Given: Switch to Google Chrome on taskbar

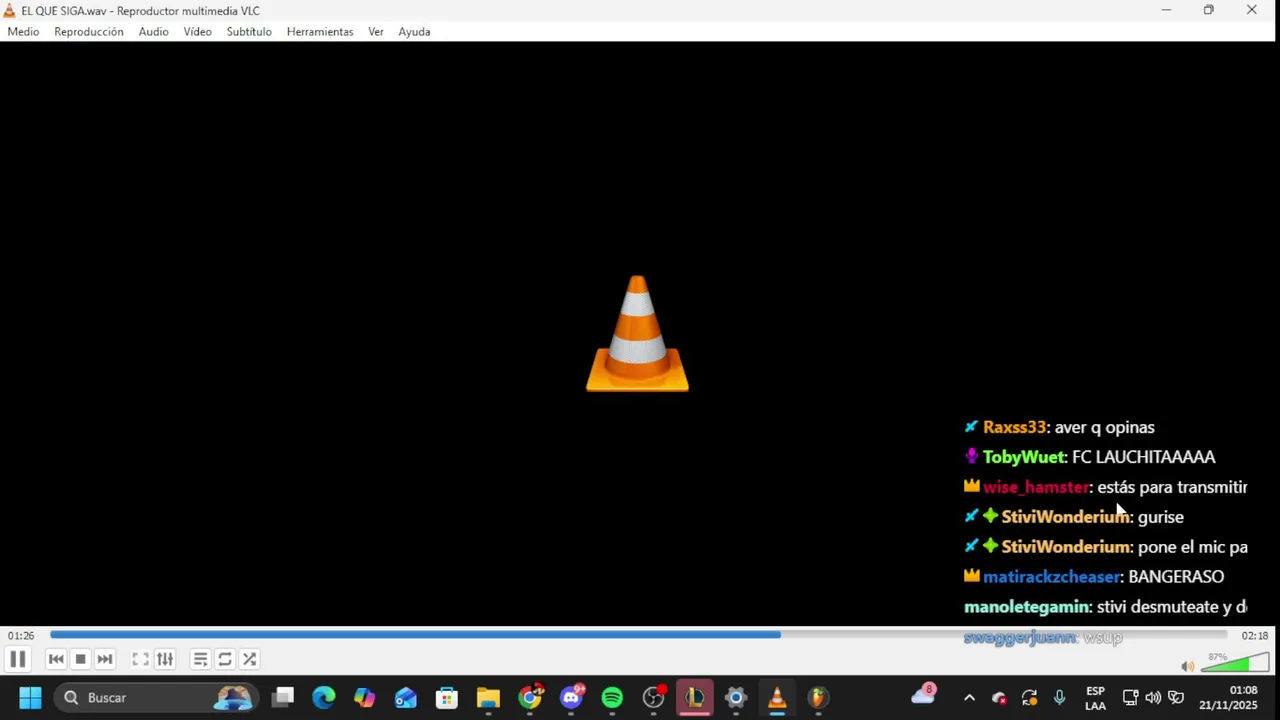Looking at the screenshot, I should [530, 698].
